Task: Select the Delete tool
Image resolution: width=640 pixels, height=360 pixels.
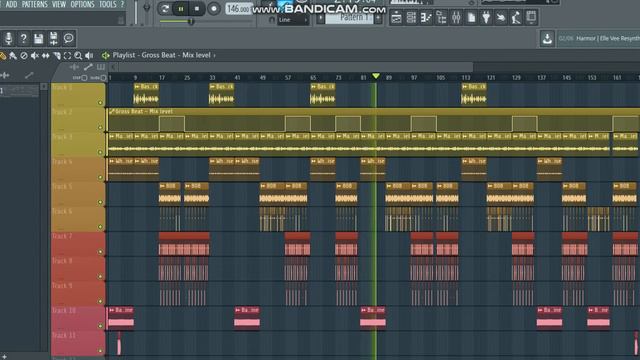Action: (x=24, y=56)
